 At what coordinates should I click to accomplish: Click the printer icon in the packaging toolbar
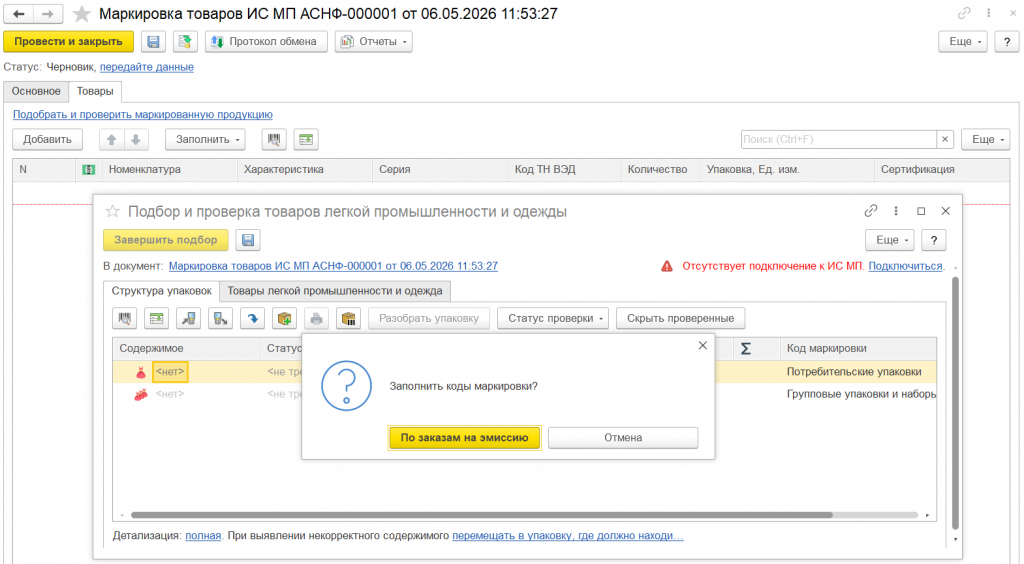pos(317,319)
